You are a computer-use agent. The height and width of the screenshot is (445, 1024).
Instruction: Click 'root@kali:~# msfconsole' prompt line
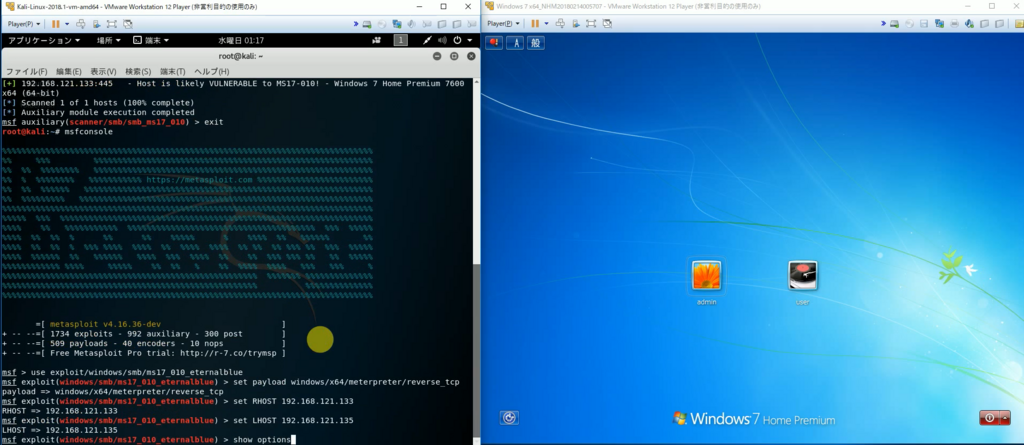[x=57, y=131]
